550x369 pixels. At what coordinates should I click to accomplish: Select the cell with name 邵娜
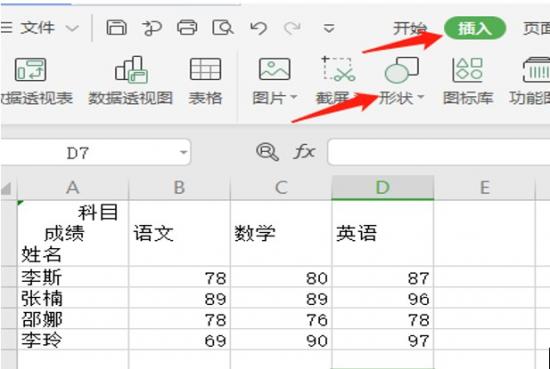(73, 319)
